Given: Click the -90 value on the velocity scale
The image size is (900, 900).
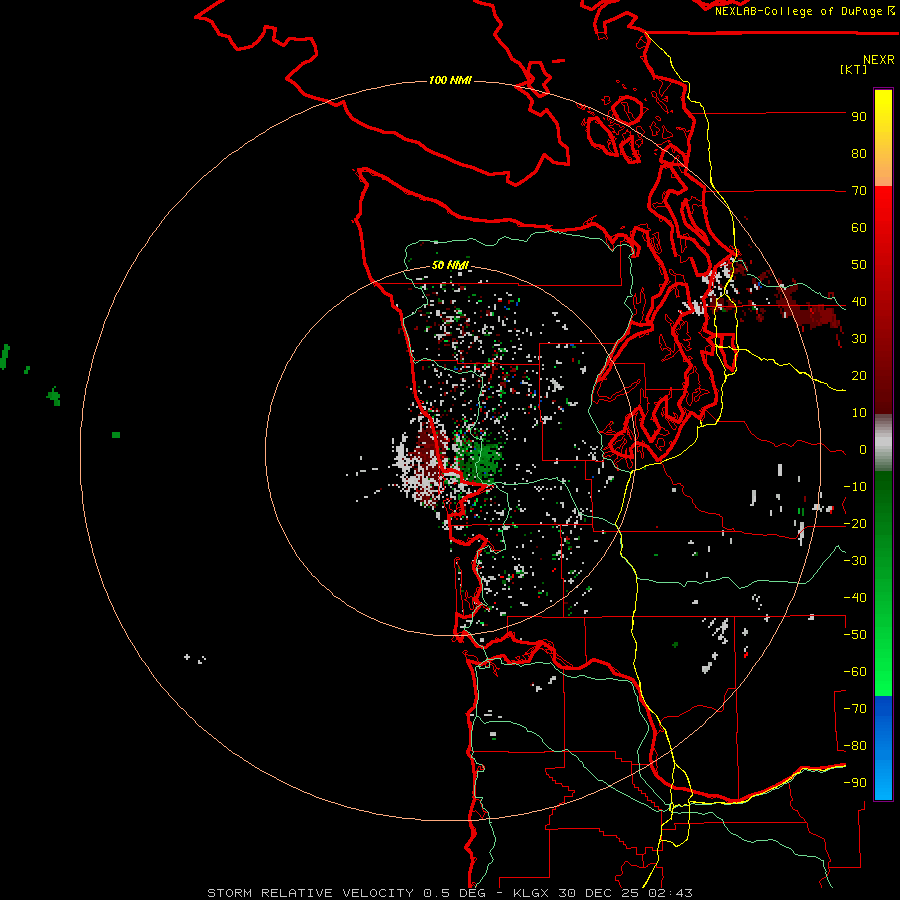Looking at the screenshot, I should coord(855,783).
